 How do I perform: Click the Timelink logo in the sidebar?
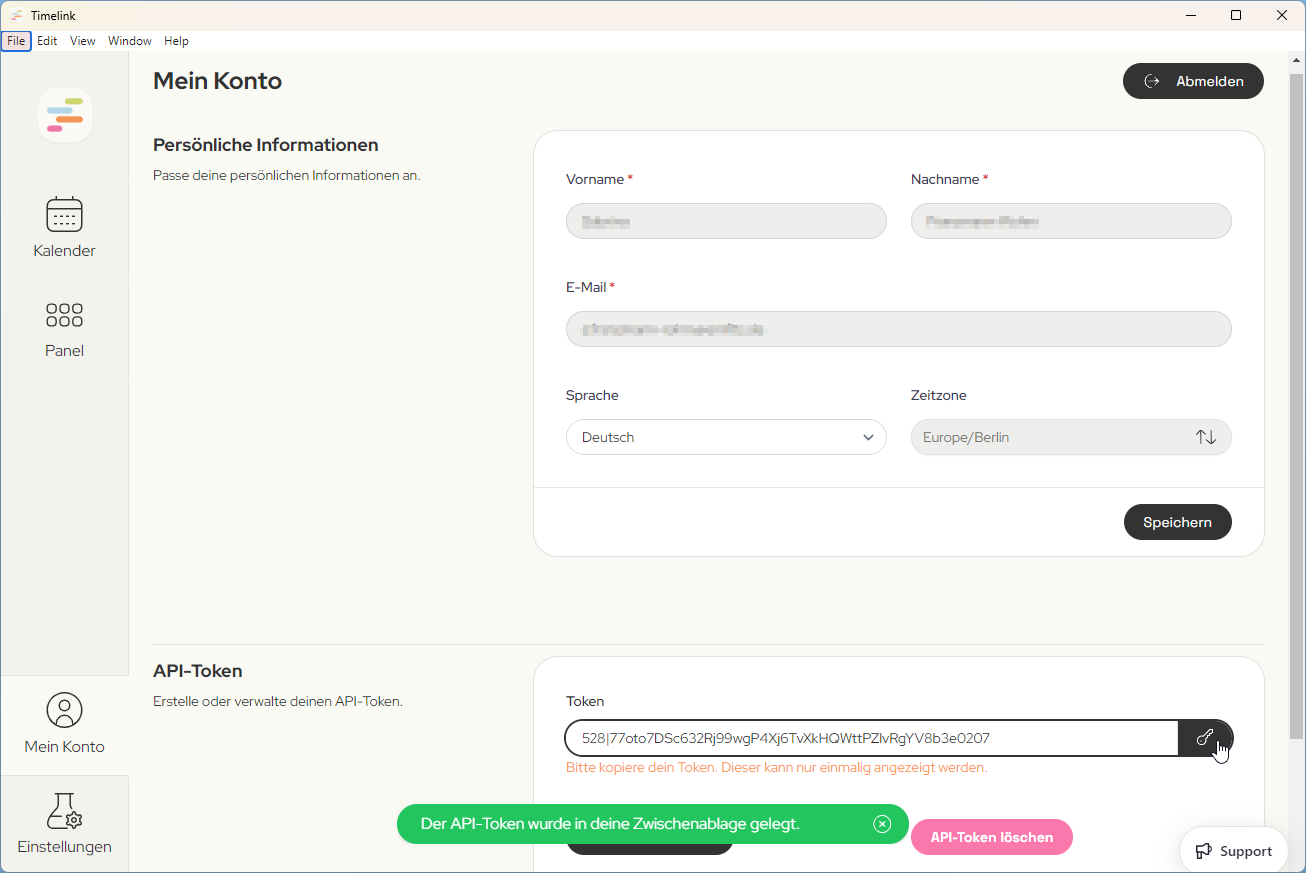click(65, 115)
